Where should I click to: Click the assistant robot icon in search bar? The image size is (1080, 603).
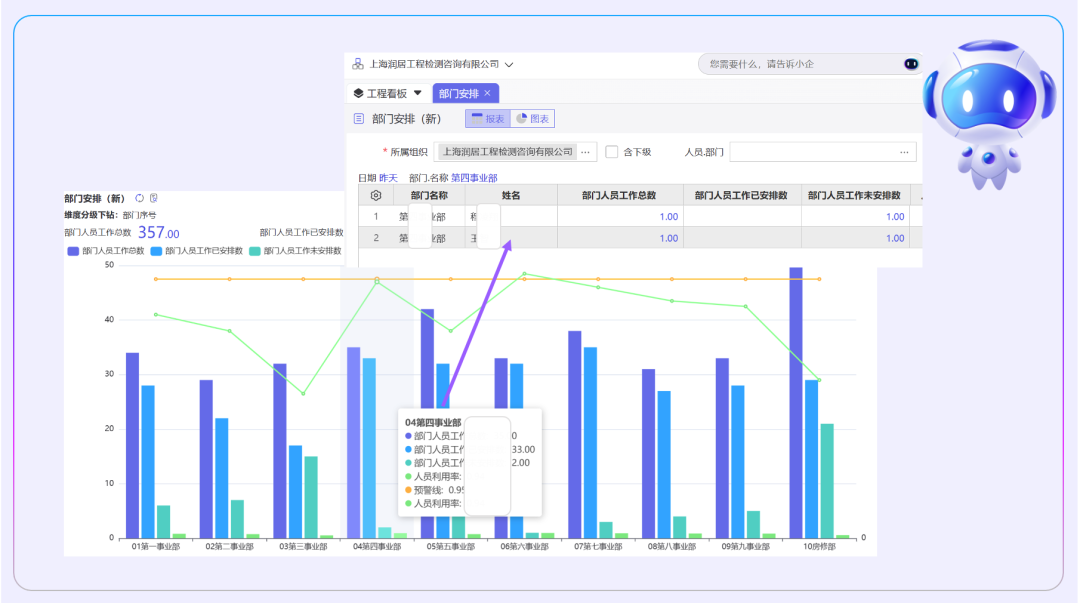(910, 64)
